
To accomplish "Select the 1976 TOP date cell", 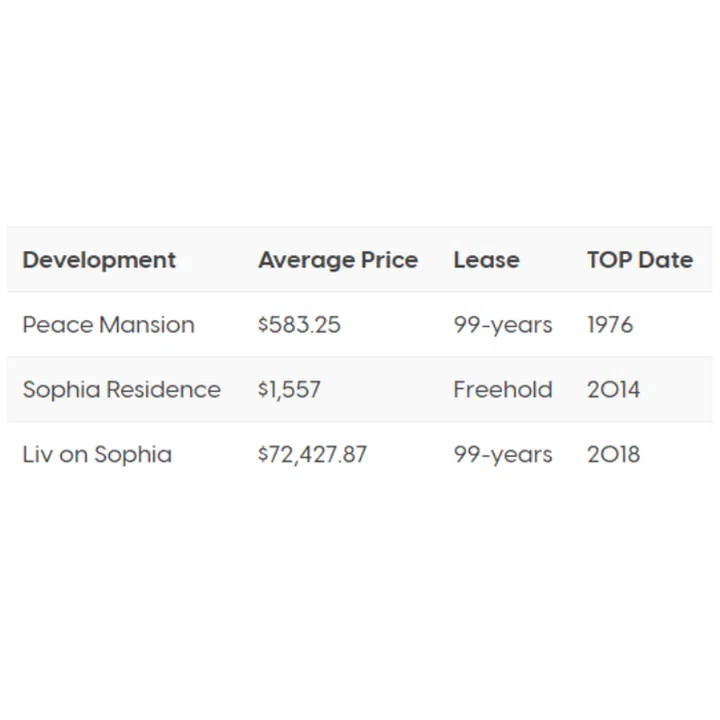I will [610, 325].
